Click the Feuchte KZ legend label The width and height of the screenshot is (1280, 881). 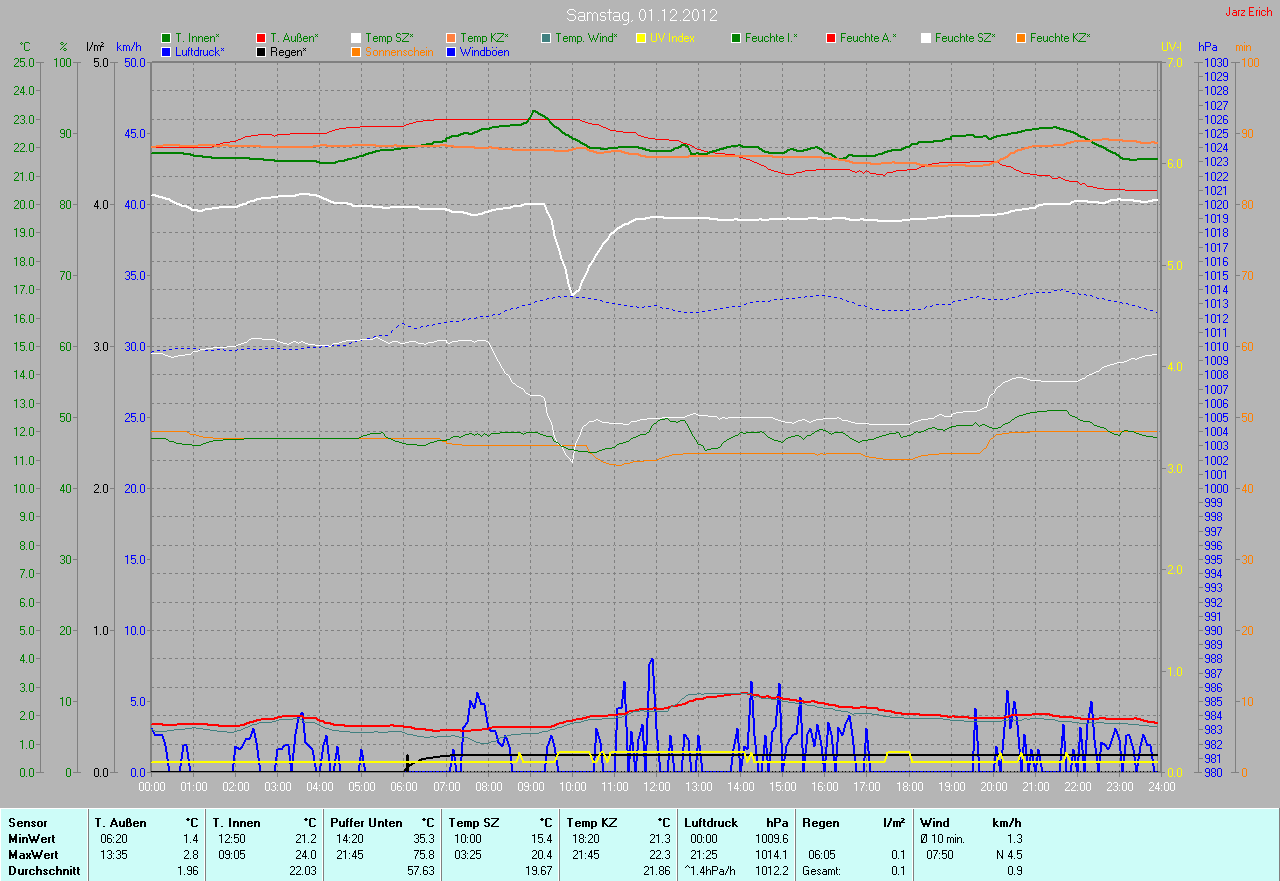pyautogui.click(x=1059, y=38)
